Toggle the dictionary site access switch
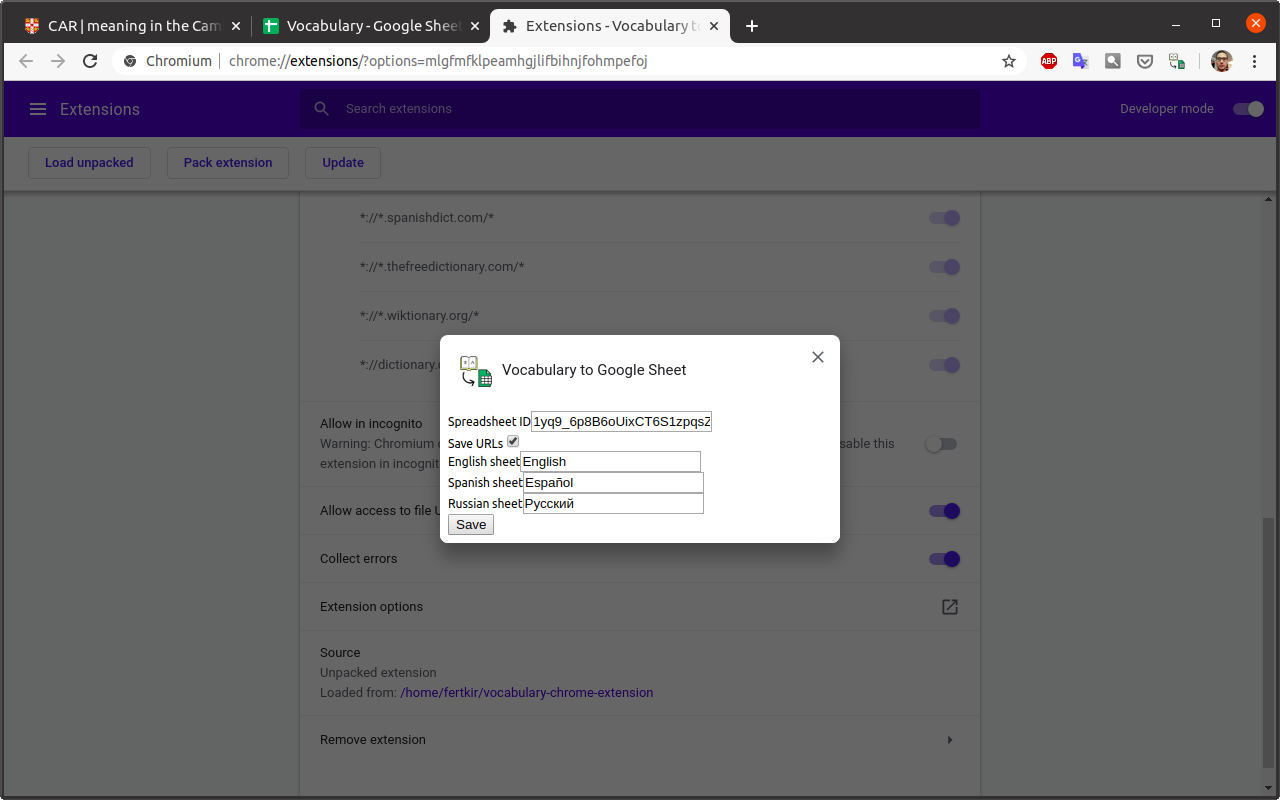The width and height of the screenshot is (1280, 800). [x=944, y=365]
